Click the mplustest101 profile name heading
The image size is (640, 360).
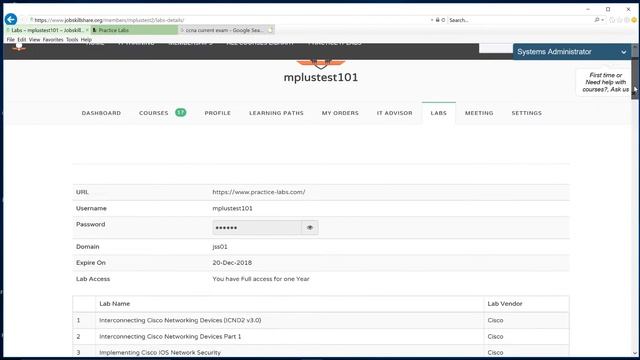tap(320, 77)
